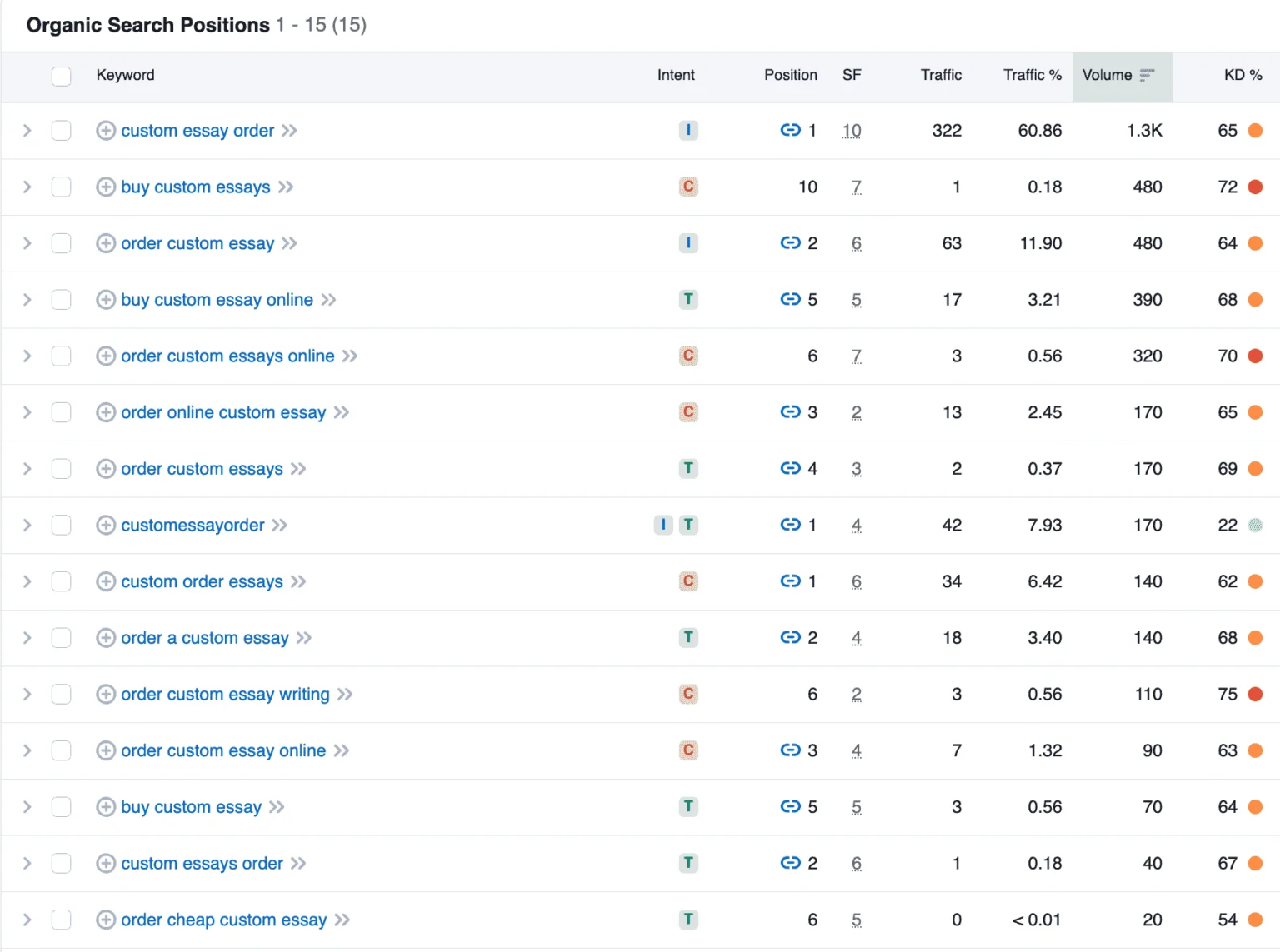Image resolution: width=1280 pixels, height=952 pixels.
Task: Tick the checkbox for 'custom essays order'
Action: 61,864
